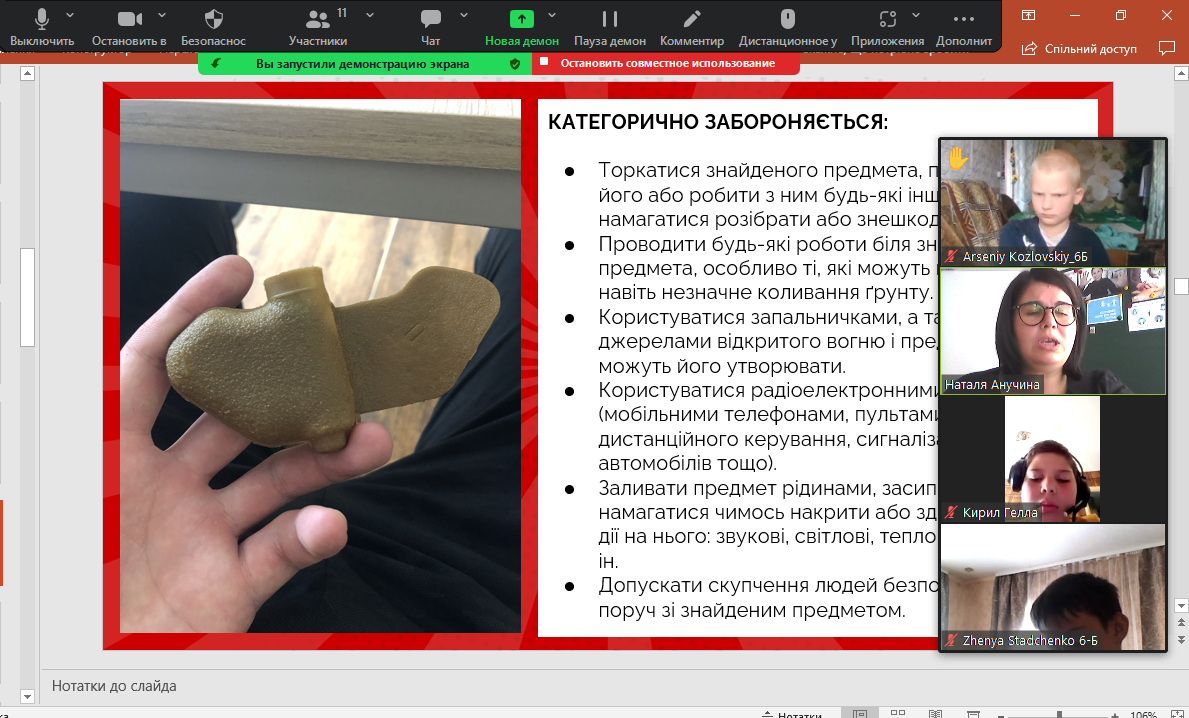The height and width of the screenshot is (718, 1189).
Task: Select Наталя Анучина's video thumbnail
Action: (1053, 331)
